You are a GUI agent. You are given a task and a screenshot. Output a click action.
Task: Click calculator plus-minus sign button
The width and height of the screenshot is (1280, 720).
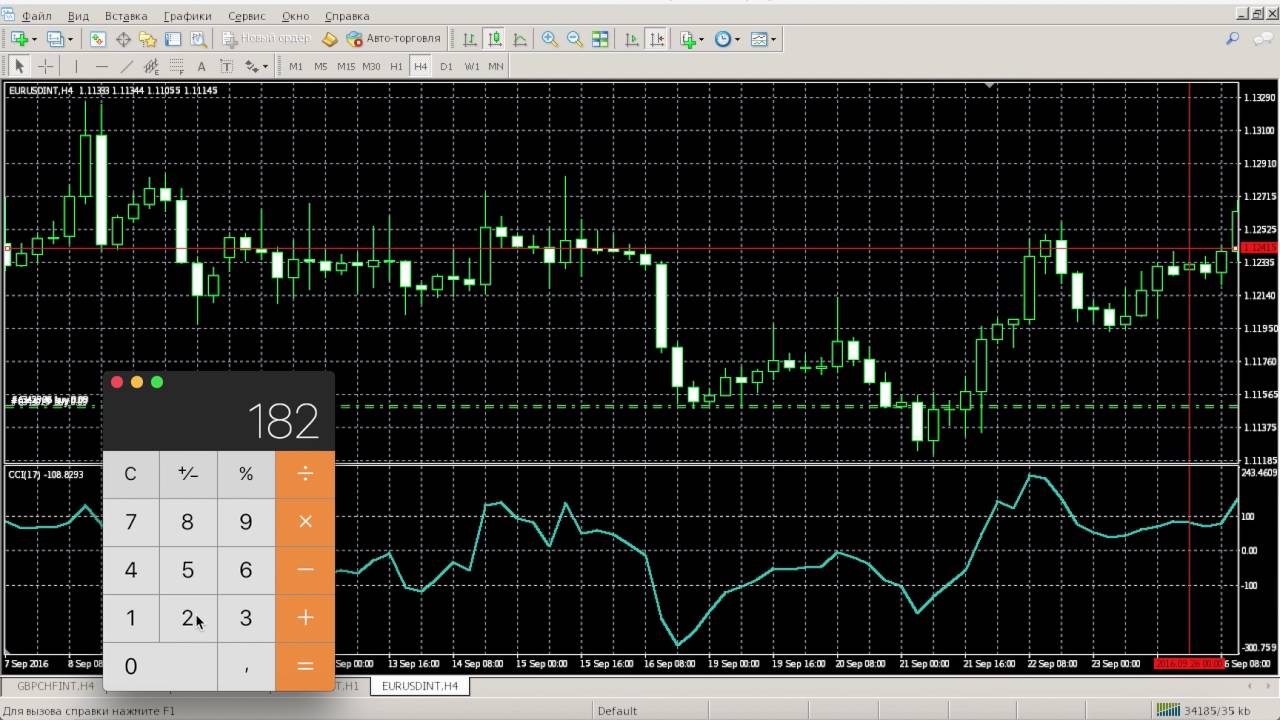pos(188,474)
